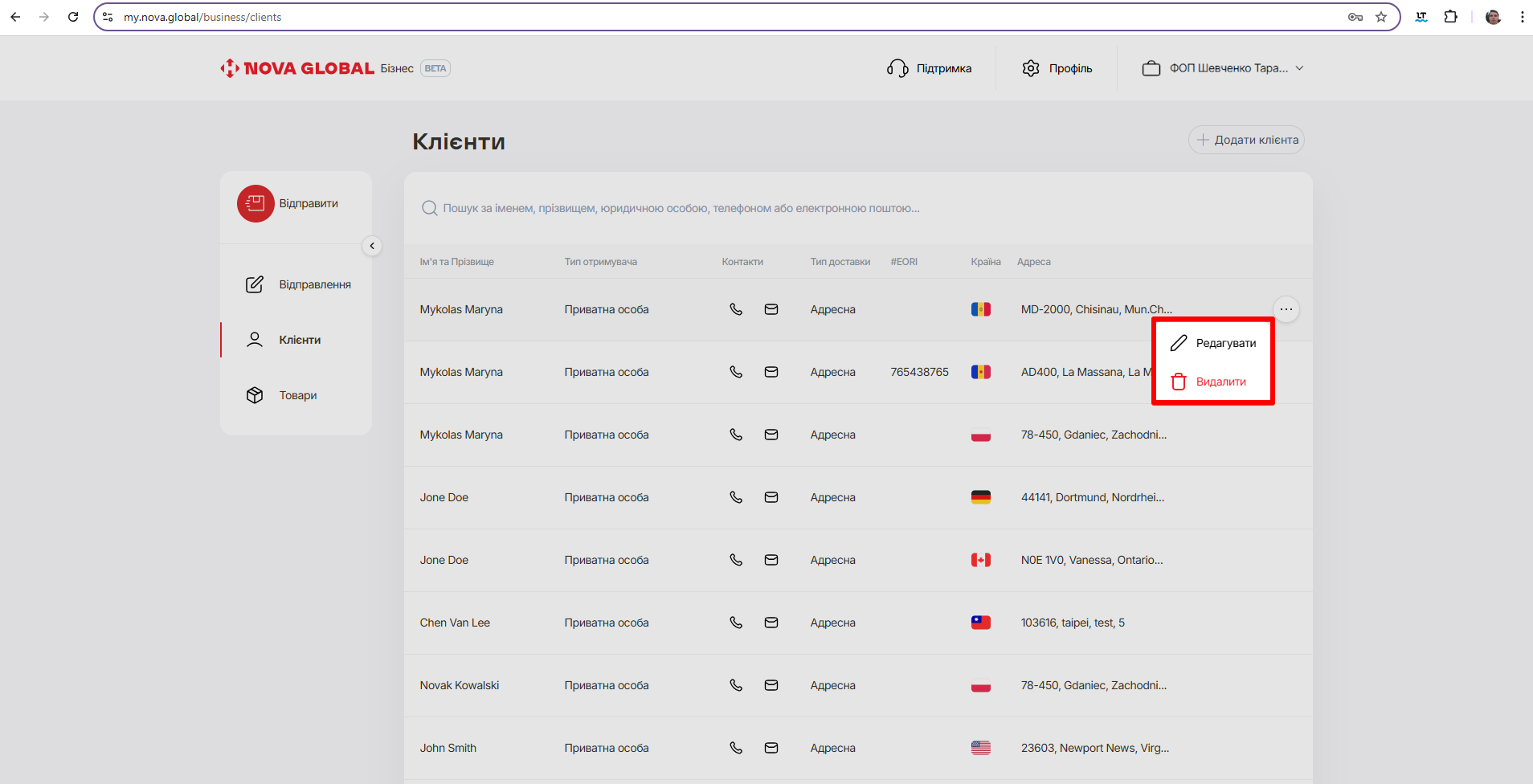Open the three-dot menu for the first client
The height and width of the screenshot is (784, 1533).
1286,309
